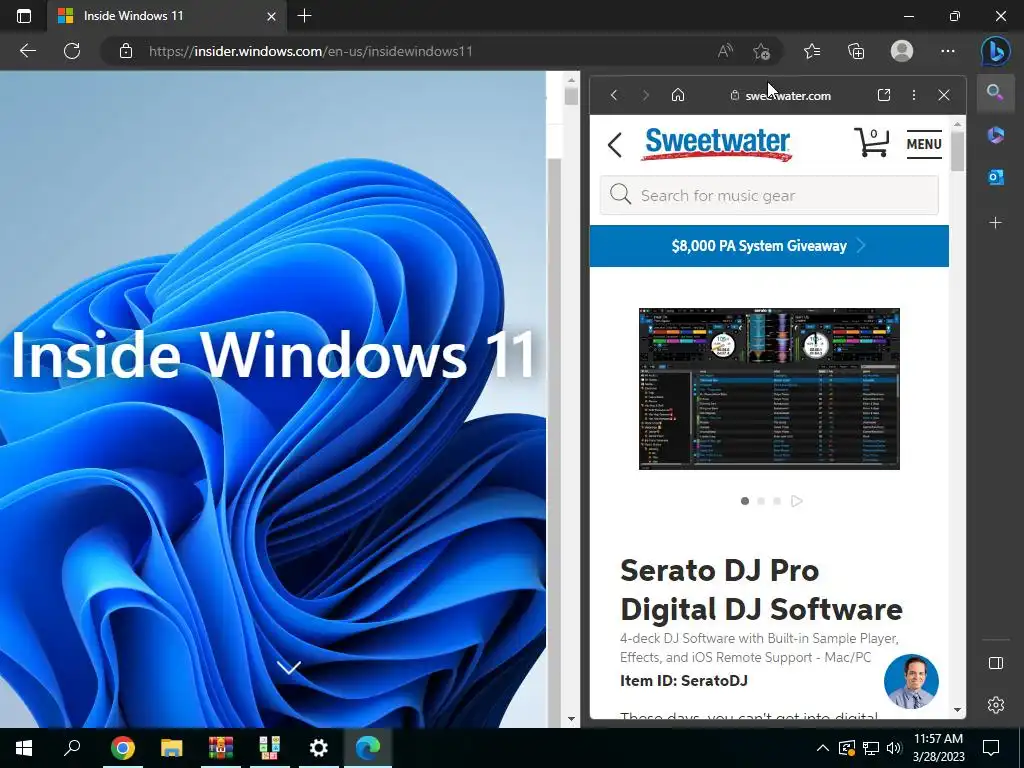Image resolution: width=1024 pixels, height=768 pixels.
Task: Open sidebar settings gear
Action: point(995,705)
